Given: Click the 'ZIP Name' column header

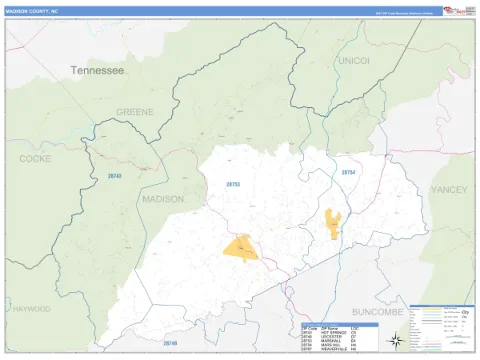Looking at the screenshot, I should pyautogui.click(x=329, y=329).
